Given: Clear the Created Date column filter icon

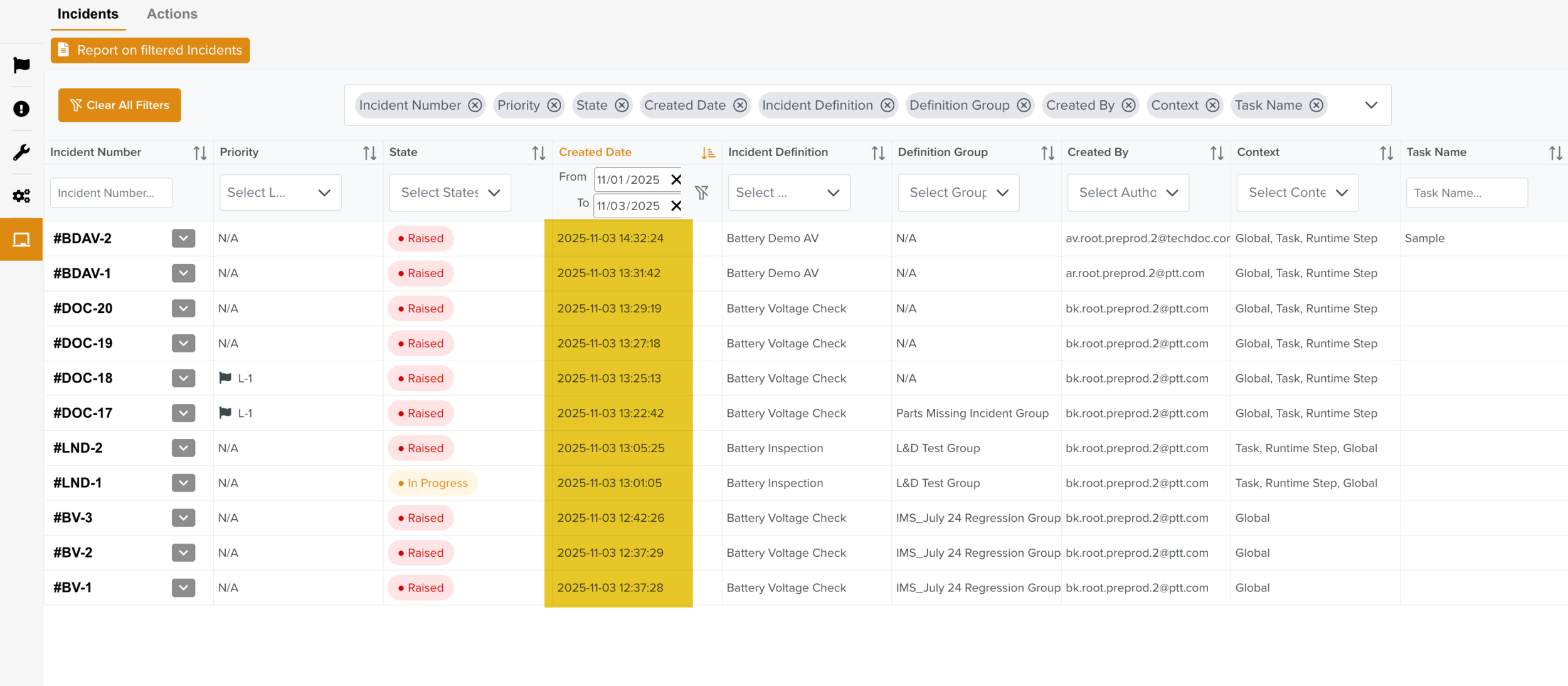Looking at the screenshot, I should pyautogui.click(x=702, y=192).
